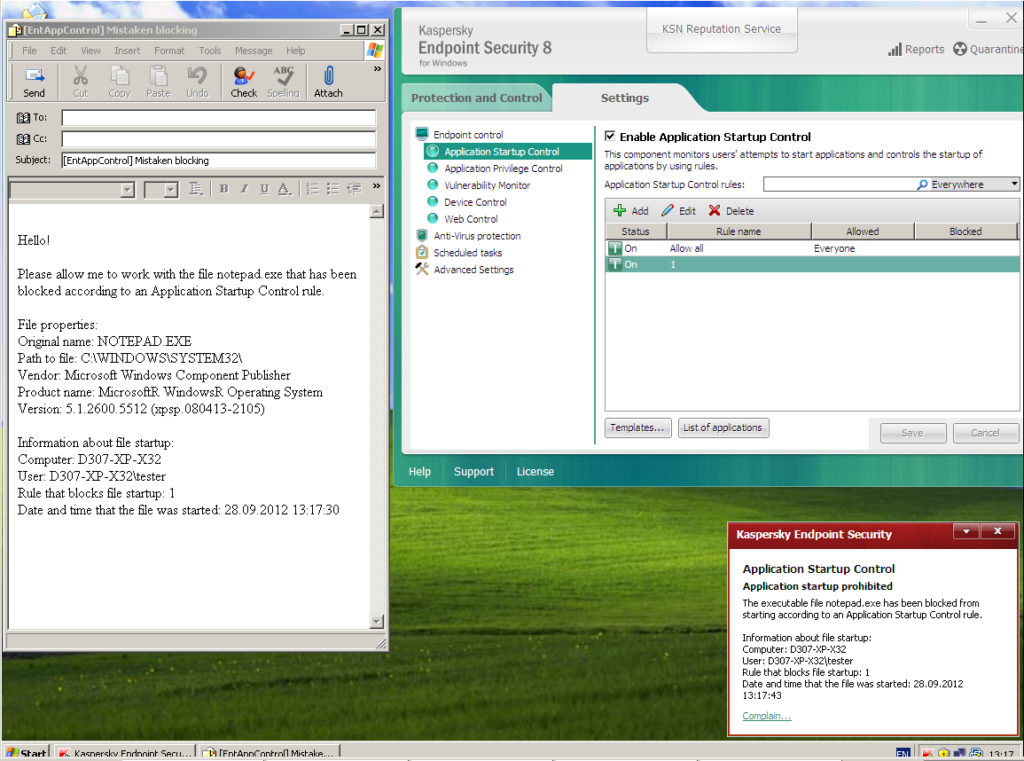This screenshot has height=761, width=1024.
Task: Apply Italic formatting in message toolbar
Action: point(244,189)
